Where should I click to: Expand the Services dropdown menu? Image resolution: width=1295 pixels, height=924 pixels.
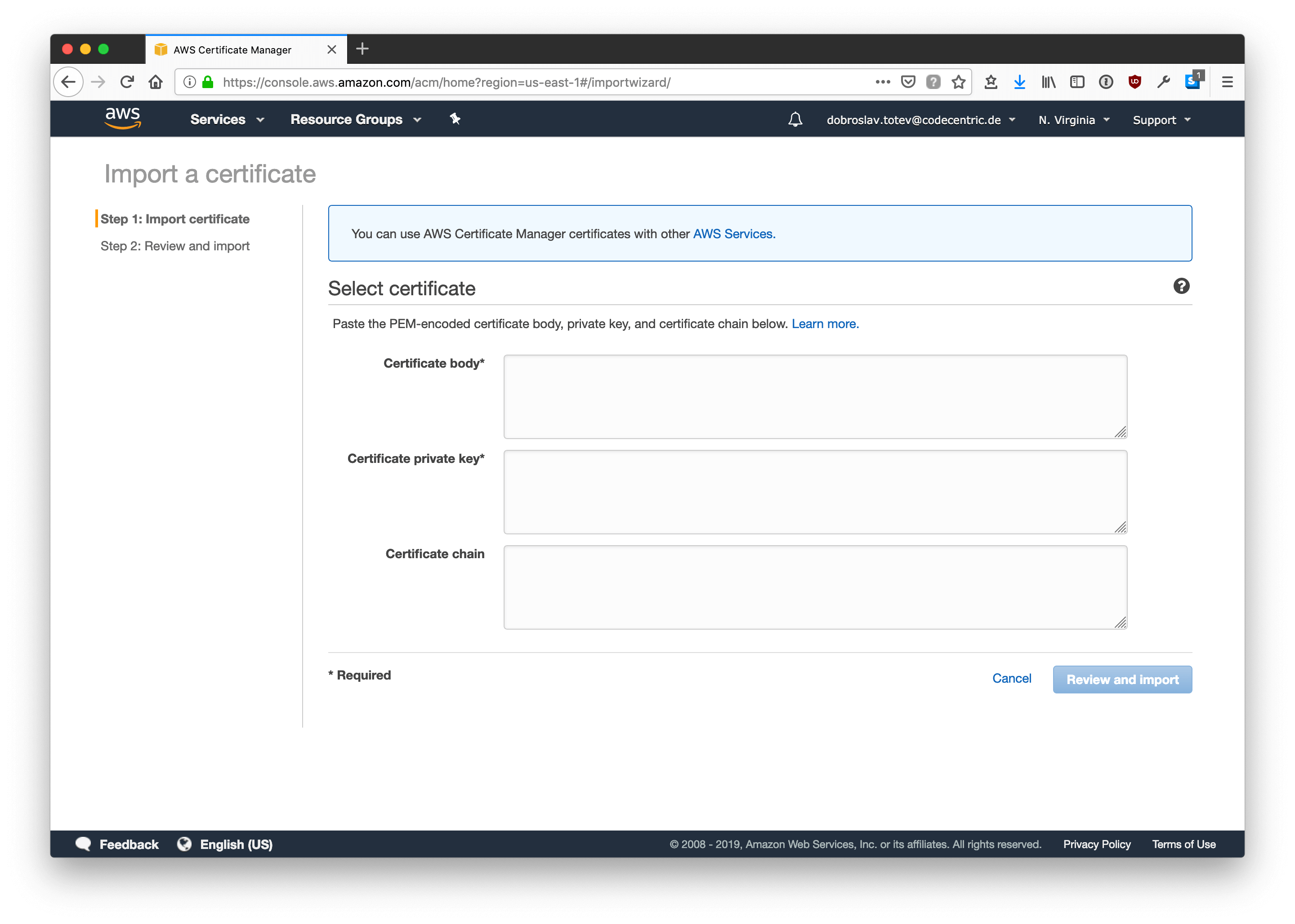tap(227, 120)
